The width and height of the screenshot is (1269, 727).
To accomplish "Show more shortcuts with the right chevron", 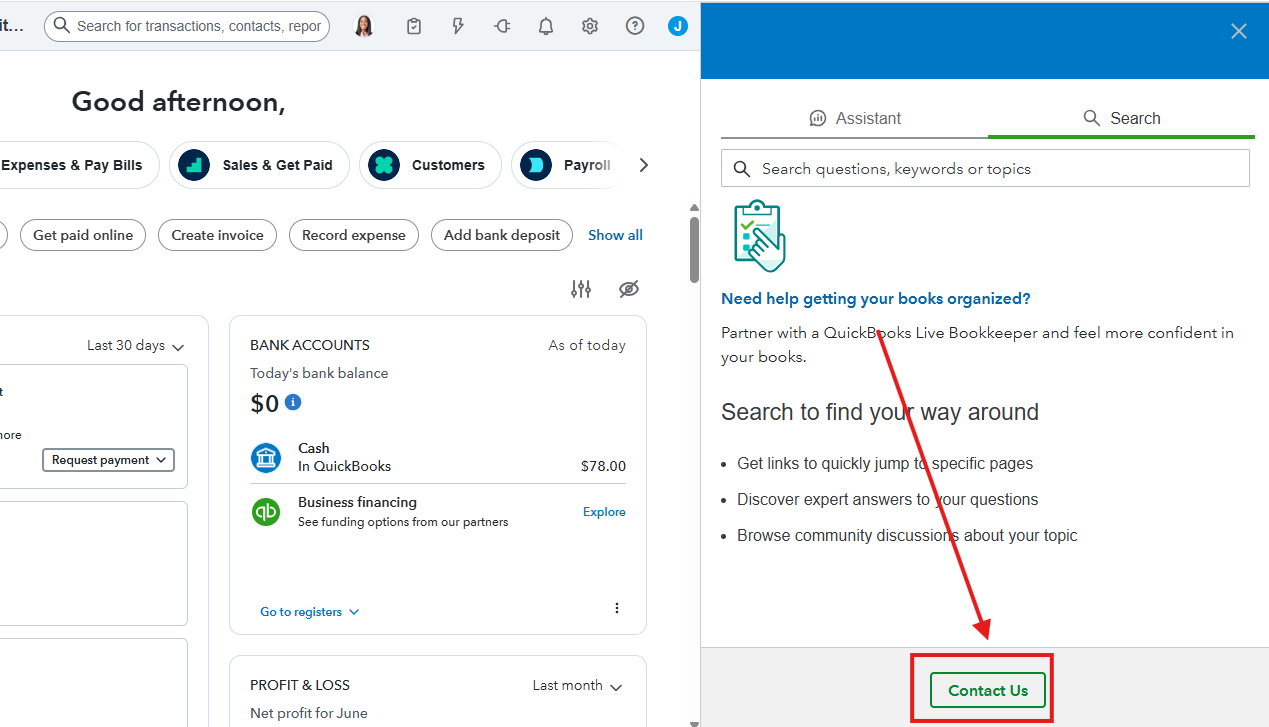I will (644, 165).
